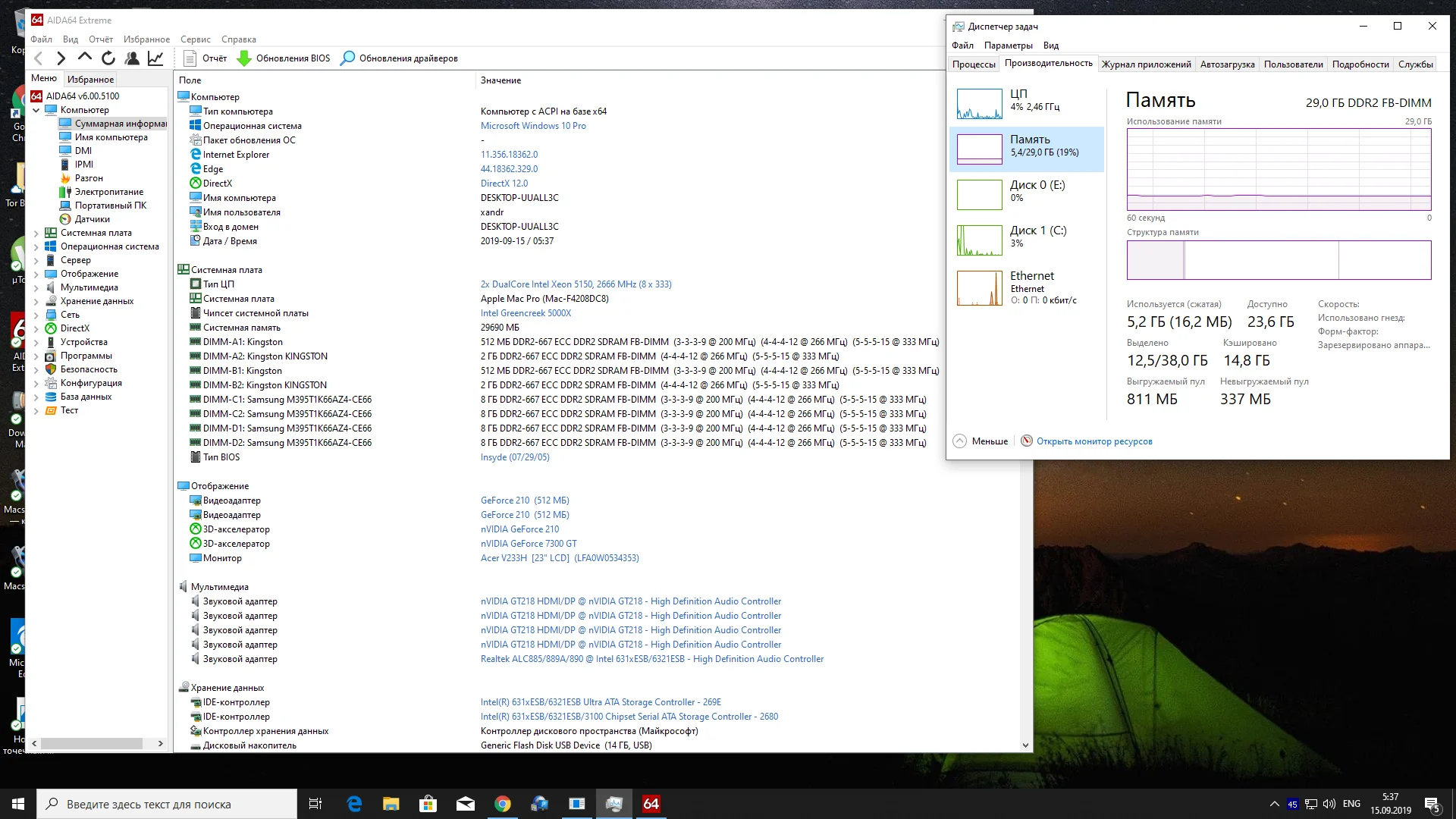Image resolution: width=1456 pixels, height=819 pixels.
Task: Switch to the Избранное tab
Action: pos(90,79)
